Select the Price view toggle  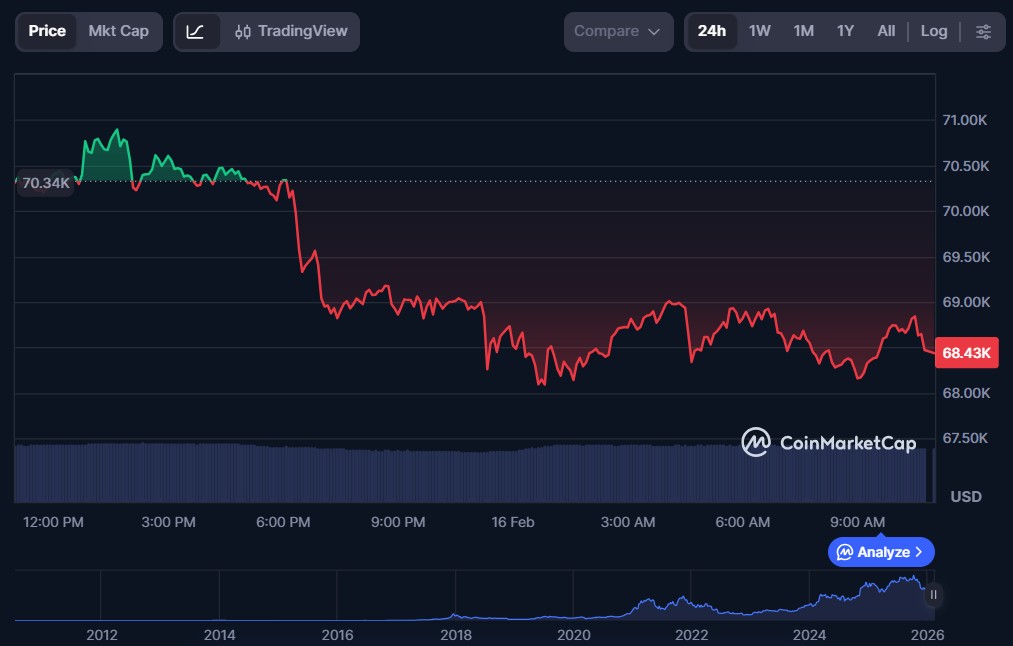click(47, 32)
